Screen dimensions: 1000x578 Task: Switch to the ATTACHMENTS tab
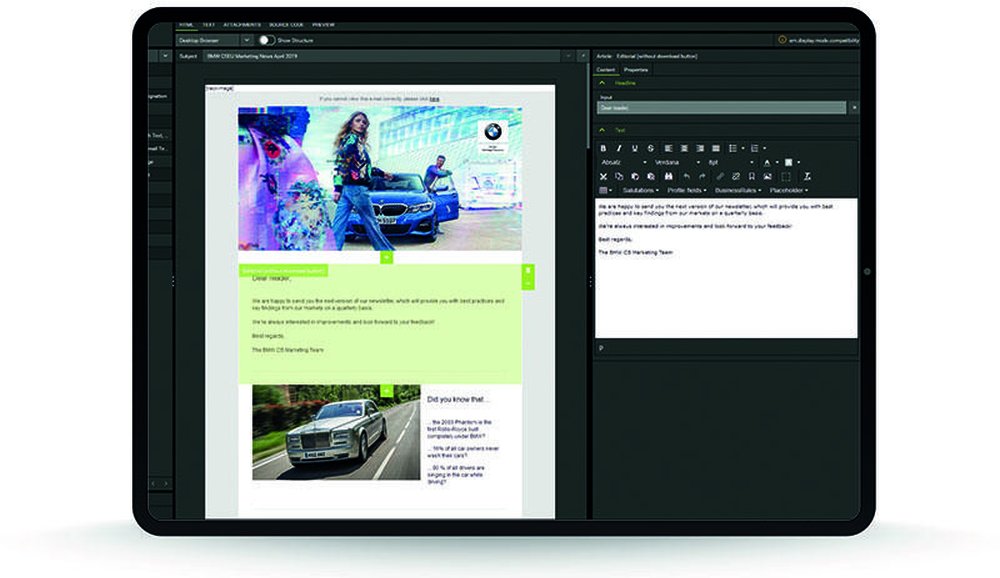[242, 24]
